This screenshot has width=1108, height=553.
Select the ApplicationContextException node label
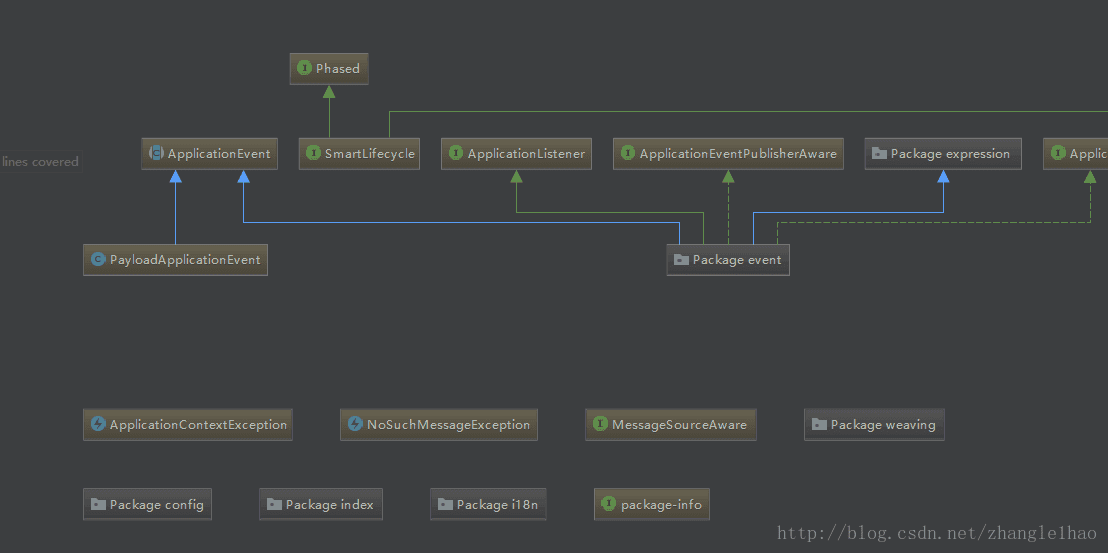(x=199, y=424)
